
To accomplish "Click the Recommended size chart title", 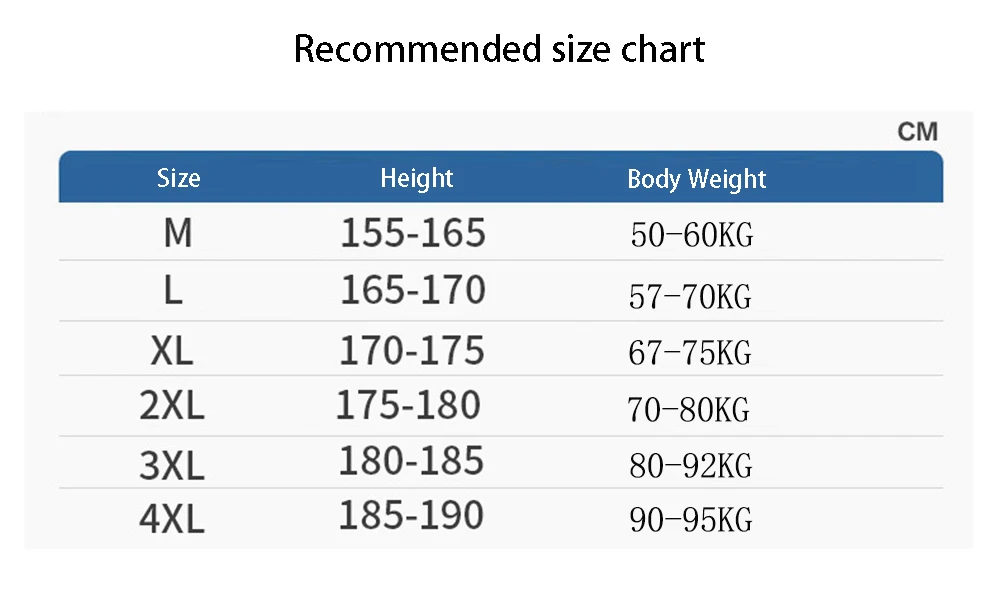I will (499, 49).
